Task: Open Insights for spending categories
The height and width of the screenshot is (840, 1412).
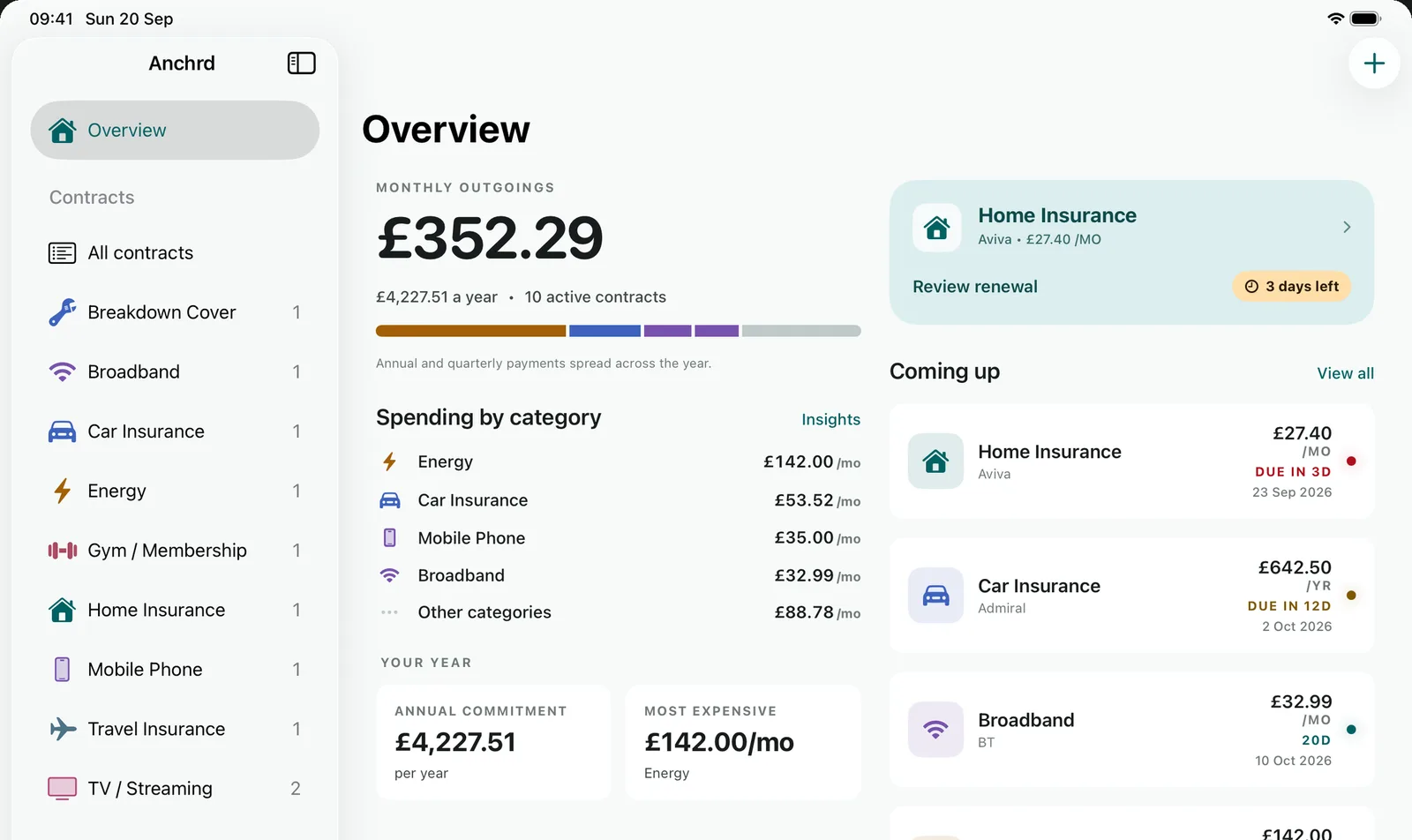Action: [830, 420]
